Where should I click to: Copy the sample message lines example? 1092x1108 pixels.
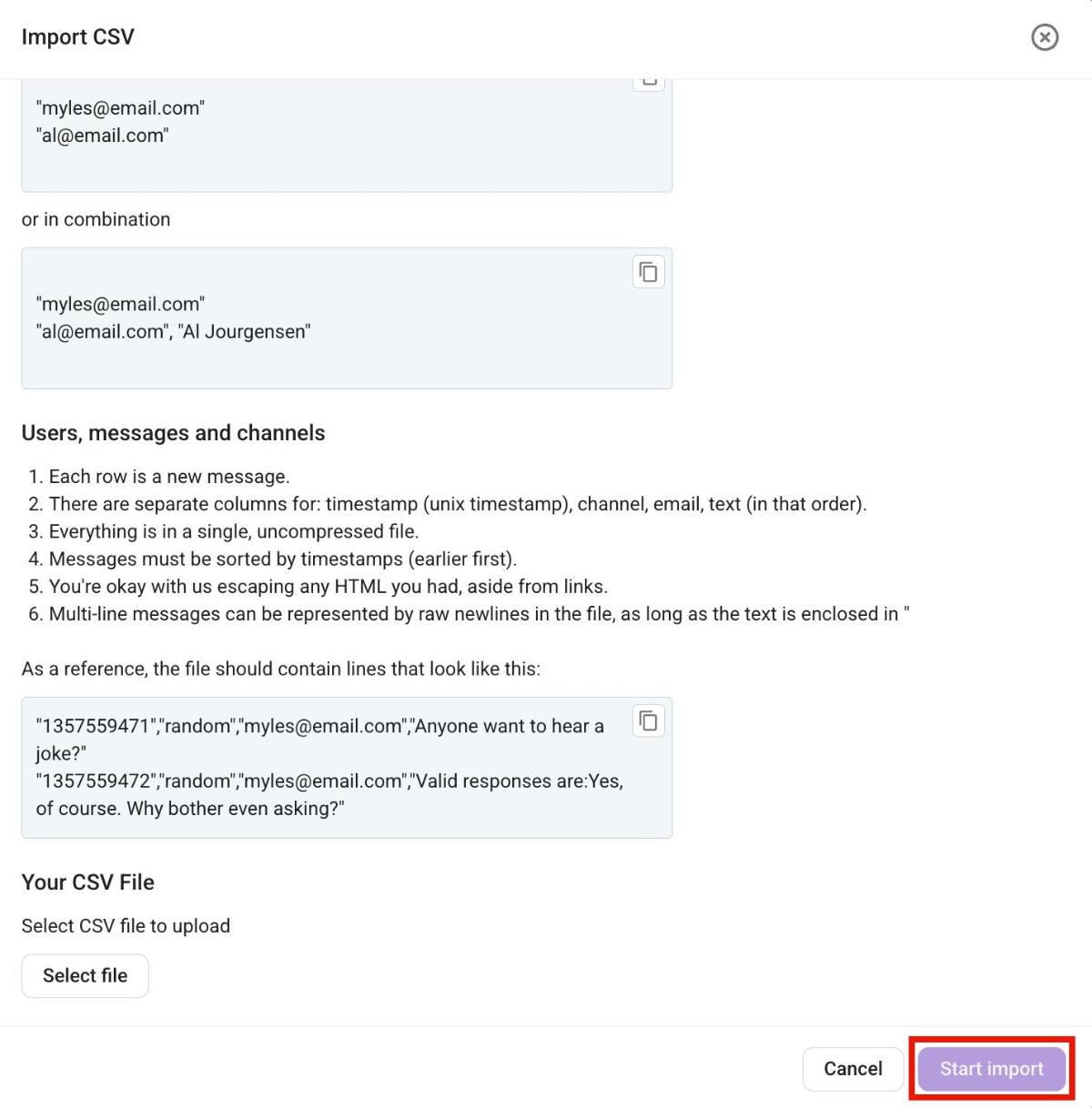click(x=648, y=721)
